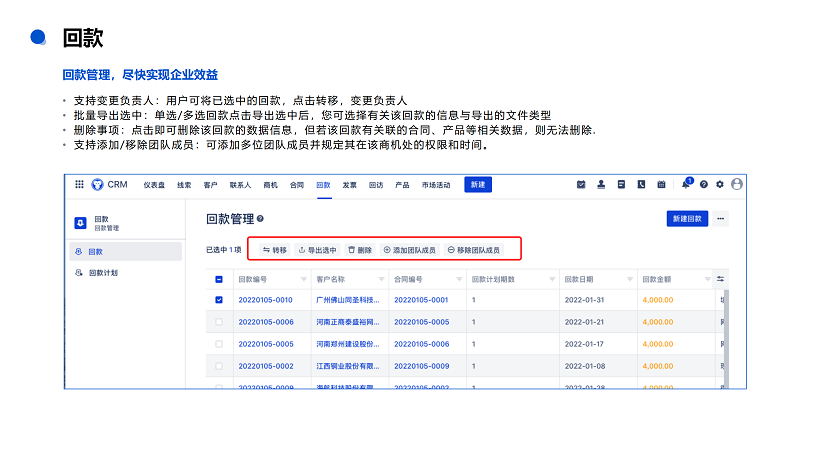Open contract 20220105-0001
Screen dimensions: 820x461
(421, 300)
